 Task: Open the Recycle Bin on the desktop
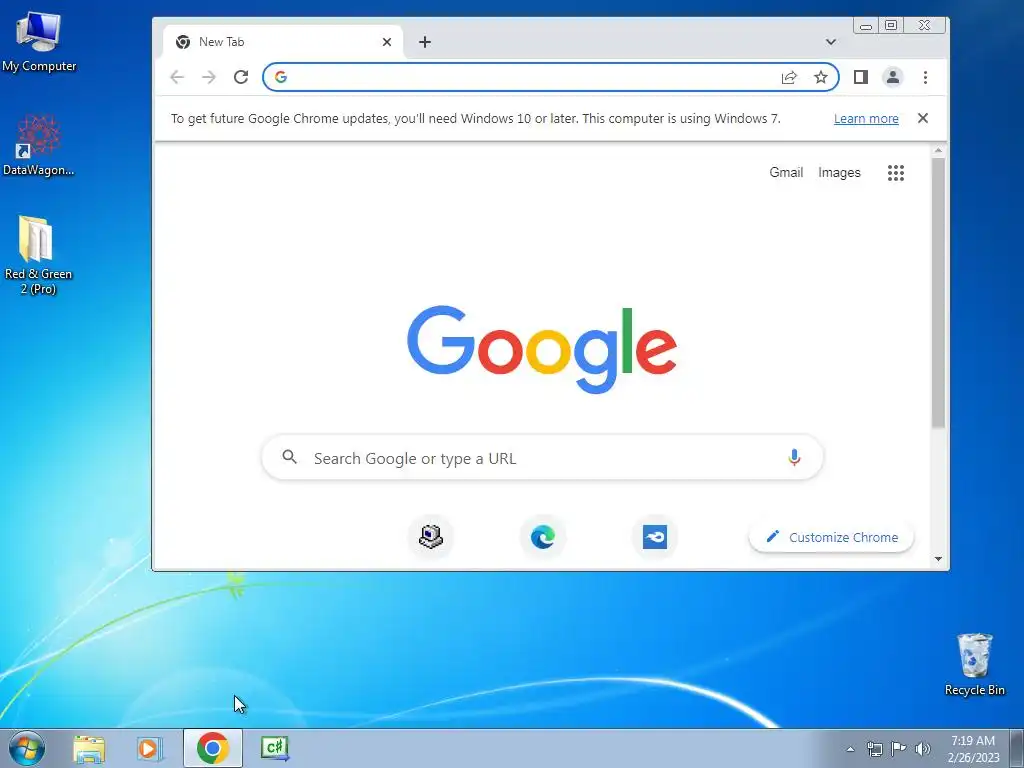pyautogui.click(x=974, y=664)
